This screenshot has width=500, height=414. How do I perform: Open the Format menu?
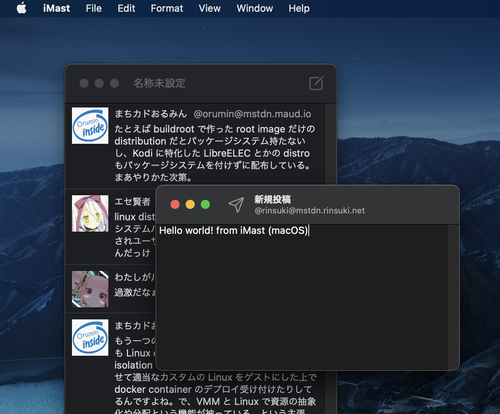(x=167, y=8)
